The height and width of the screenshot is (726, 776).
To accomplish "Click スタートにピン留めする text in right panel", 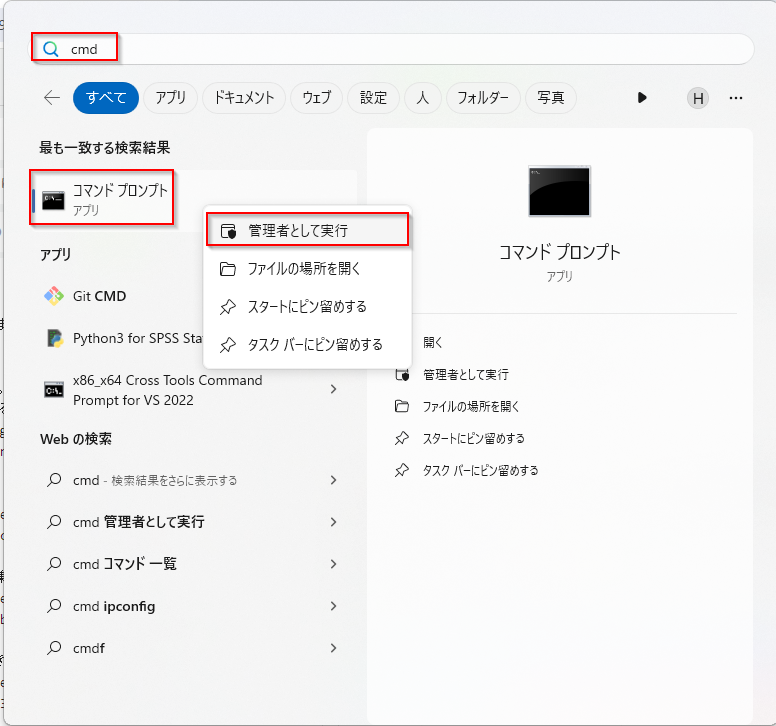I will (x=474, y=438).
